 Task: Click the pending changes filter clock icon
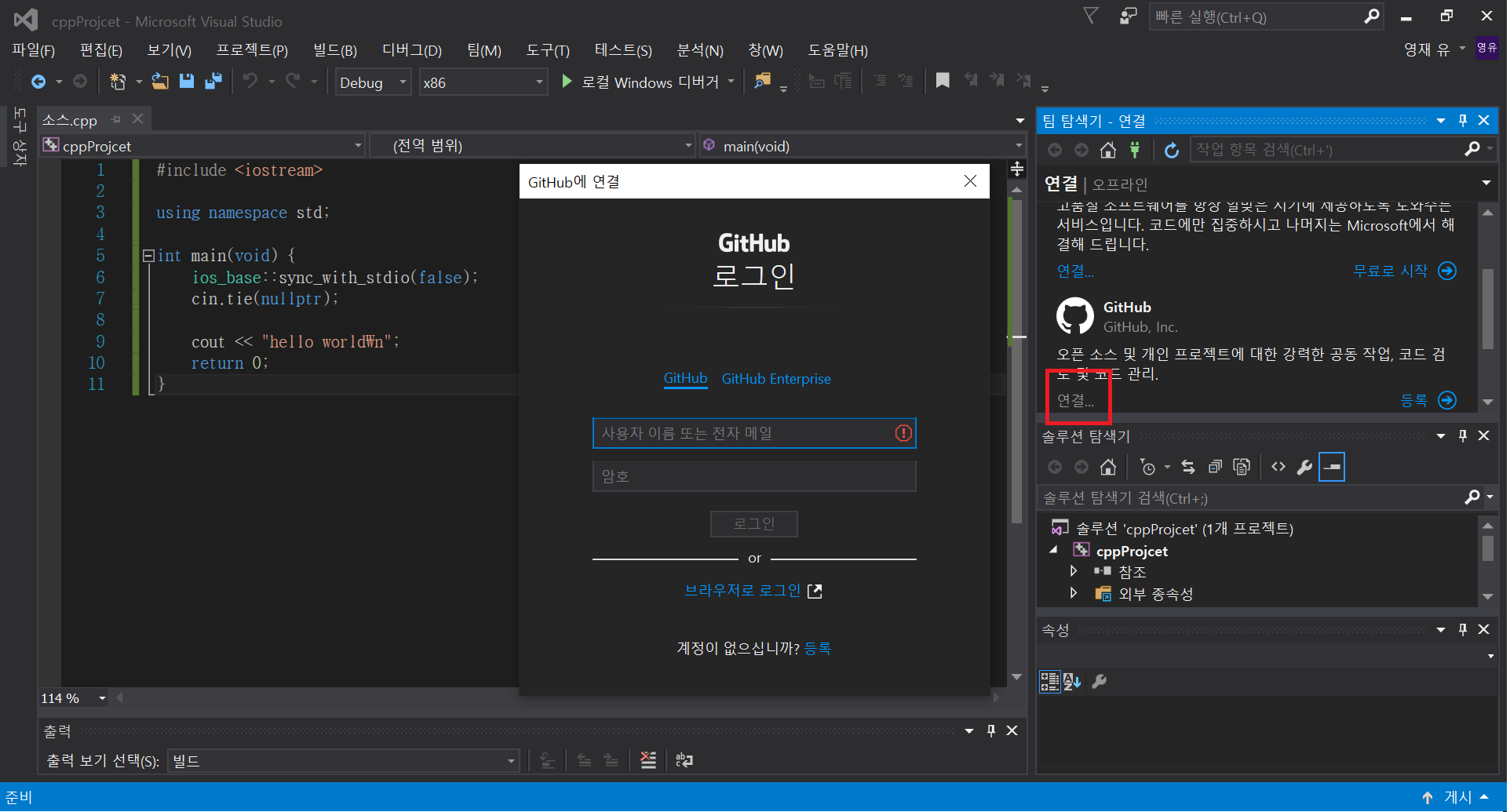(1147, 468)
